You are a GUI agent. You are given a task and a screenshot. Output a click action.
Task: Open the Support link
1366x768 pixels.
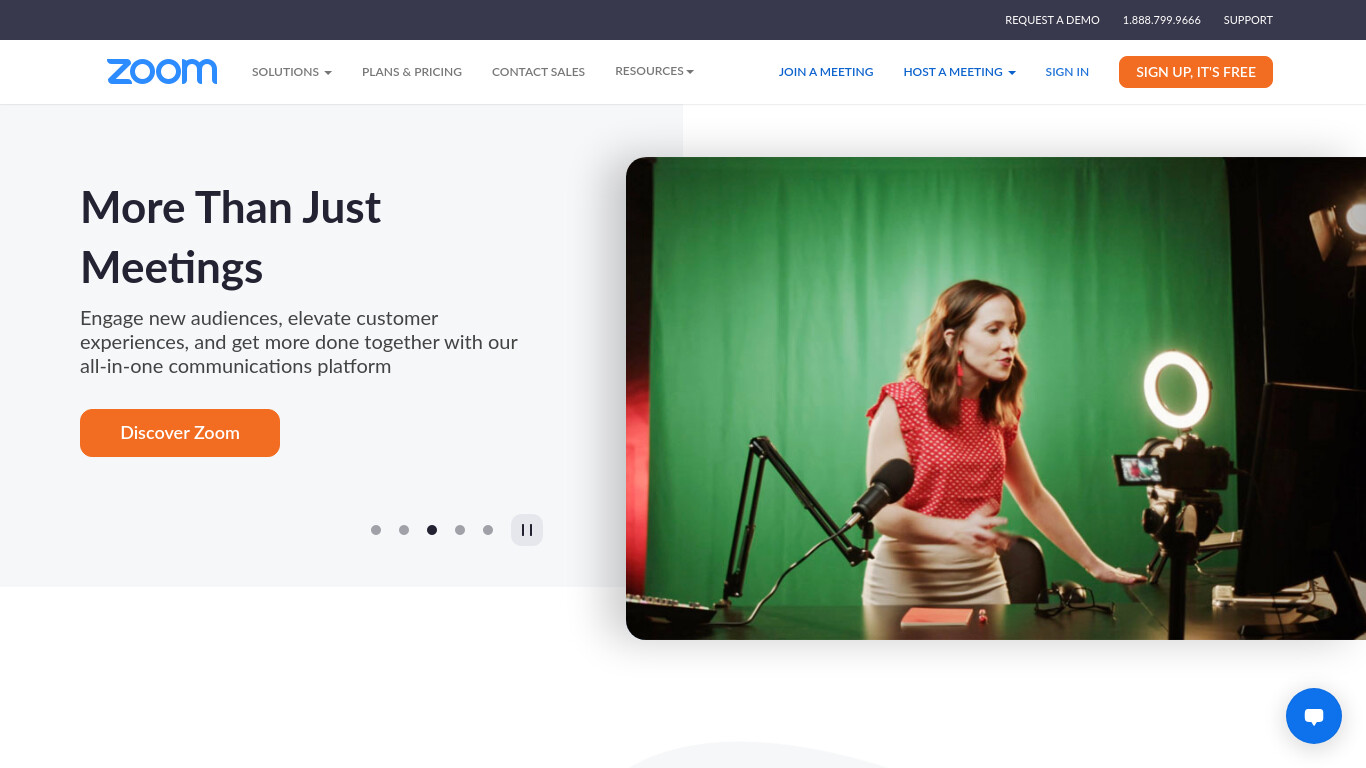tap(1248, 20)
